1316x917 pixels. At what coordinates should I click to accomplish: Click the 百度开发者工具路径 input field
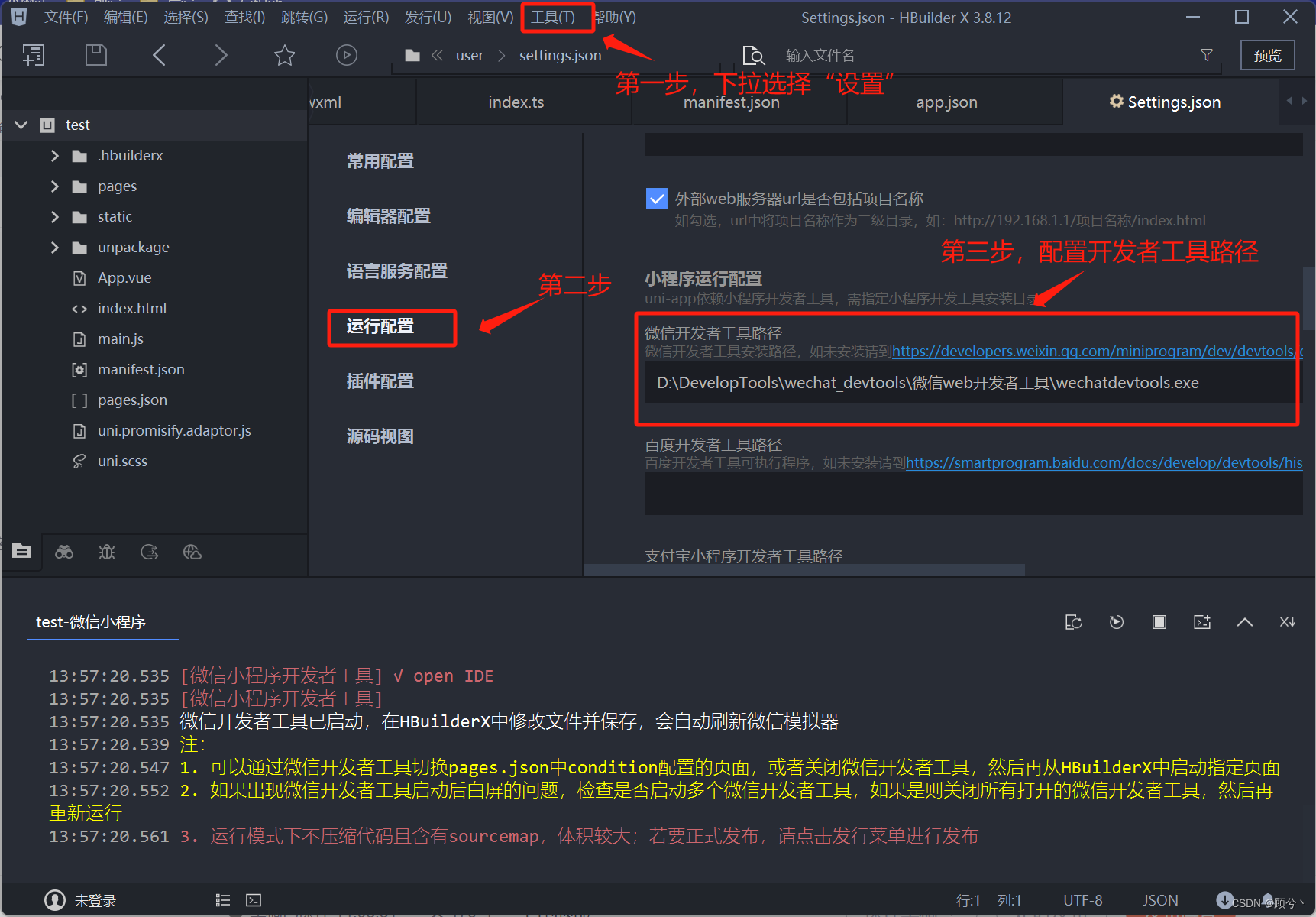point(974,494)
